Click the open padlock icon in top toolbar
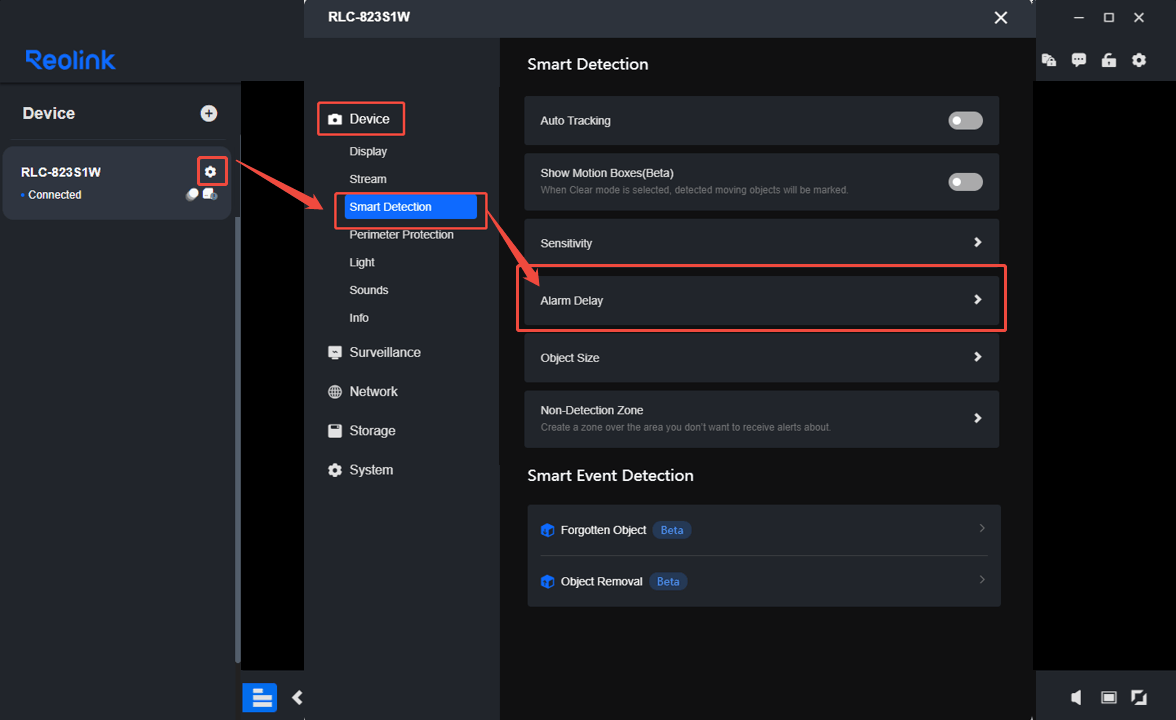 click(1108, 60)
